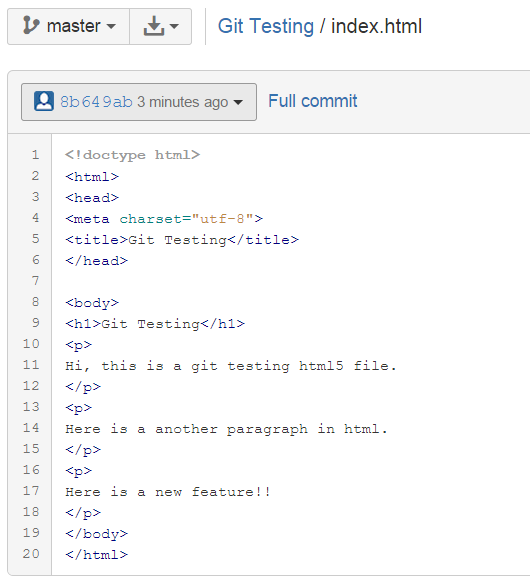Open the 8b649ab commit history dropdown
Image resolution: width=530 pixels, height=586 pixels.
139,102
